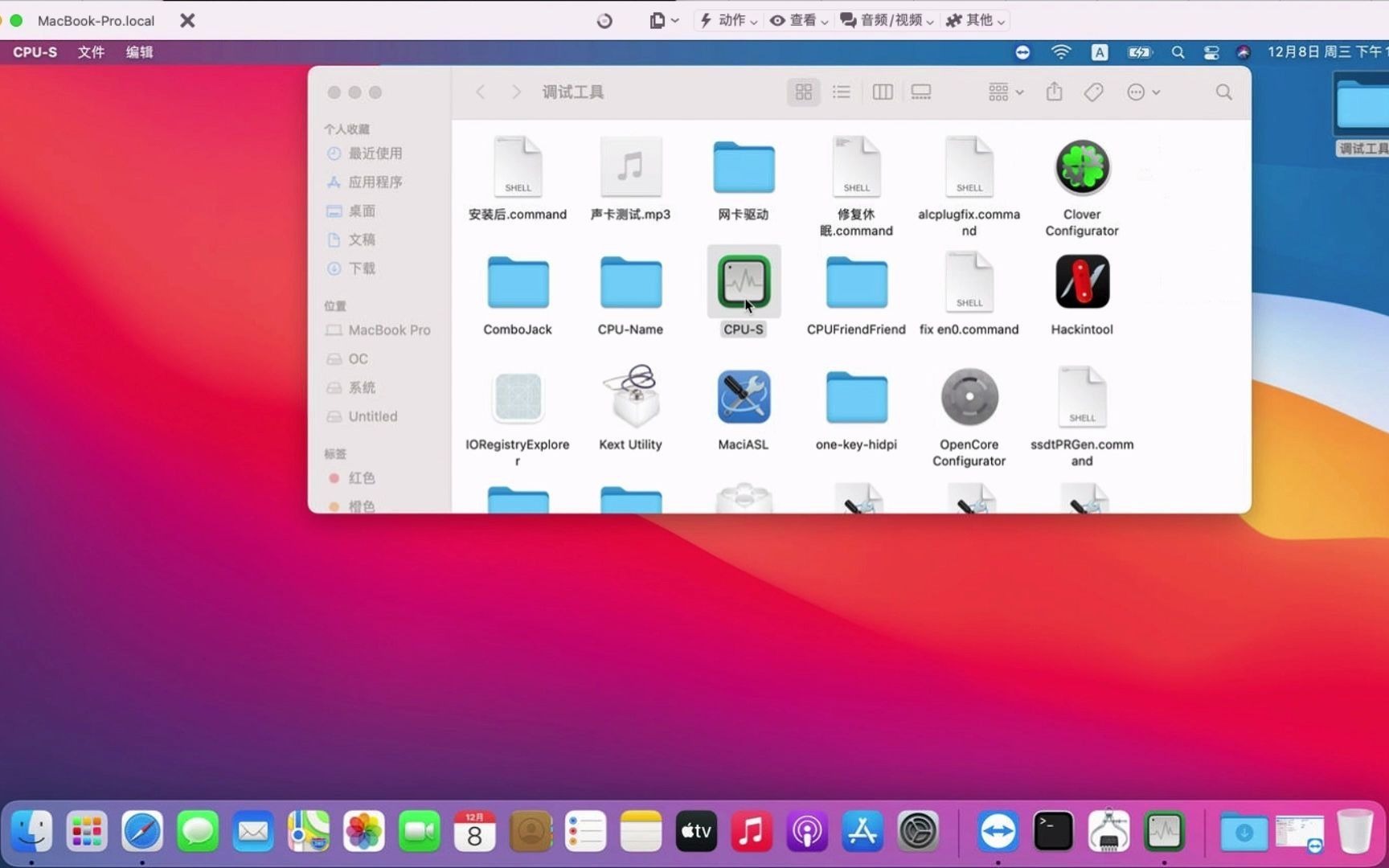Open the Trash in the Dock

(x=1354, y=831)
